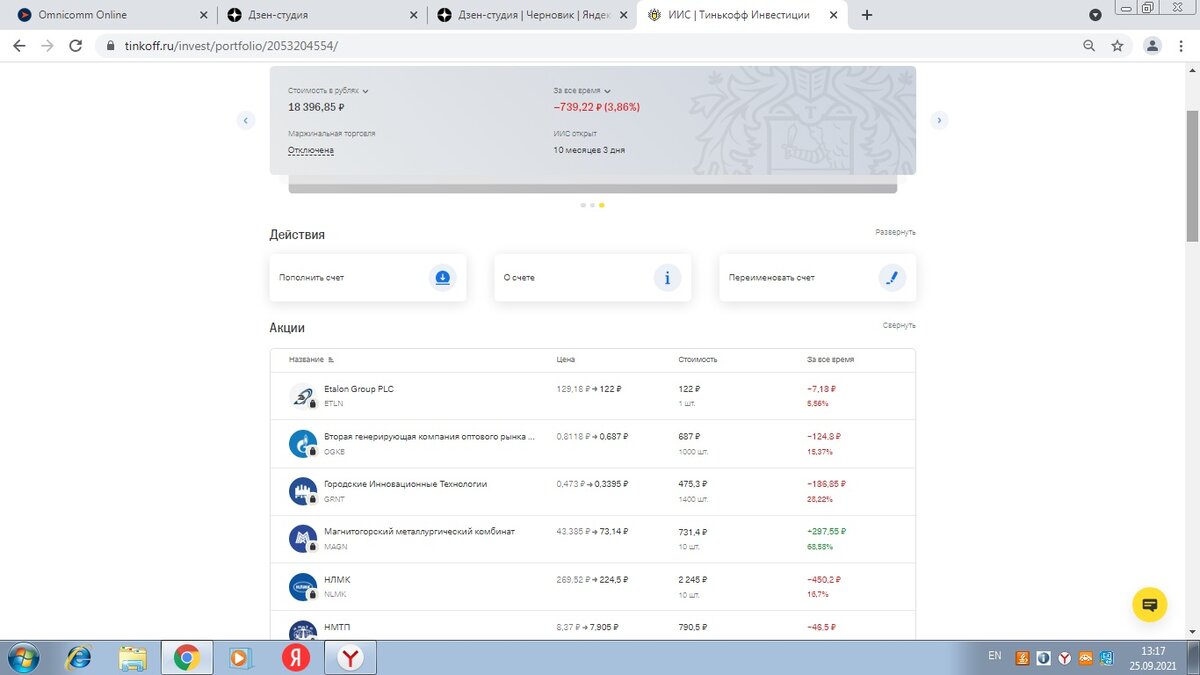Open Etalon Group PLC stock row
The width and height of the screenshot is (1200, 675).
[x=593, y=396]
